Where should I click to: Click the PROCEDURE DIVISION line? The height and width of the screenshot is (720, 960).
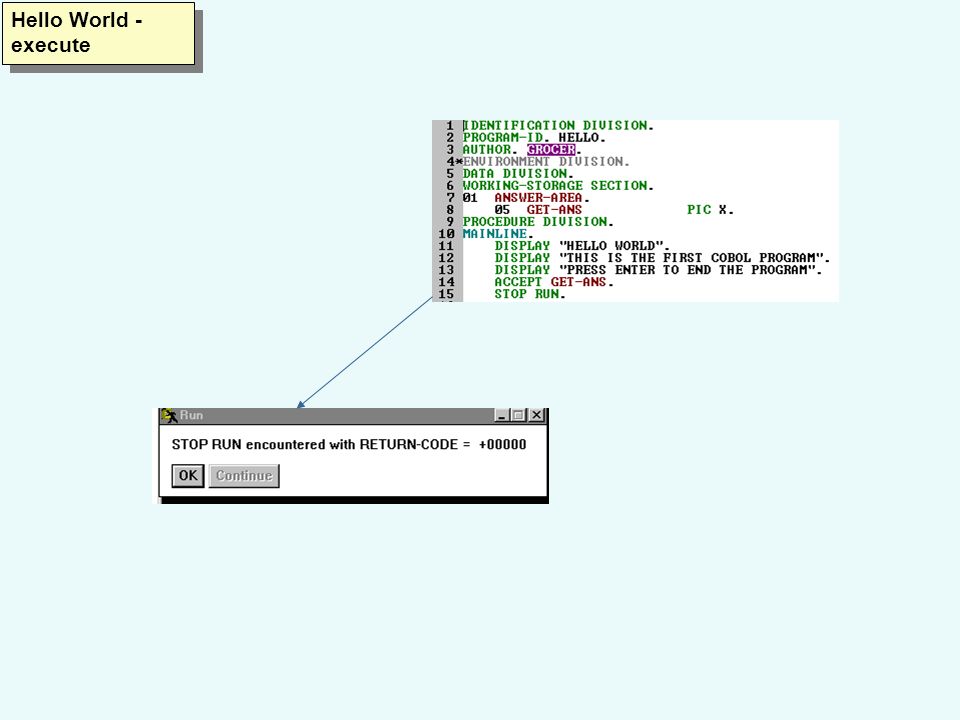[538, 222]
